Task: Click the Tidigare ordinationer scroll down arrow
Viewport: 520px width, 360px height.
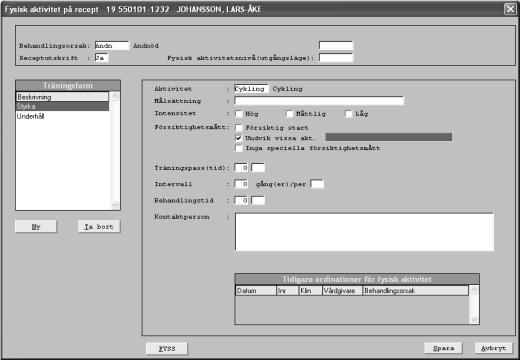Action: [474, 319]
